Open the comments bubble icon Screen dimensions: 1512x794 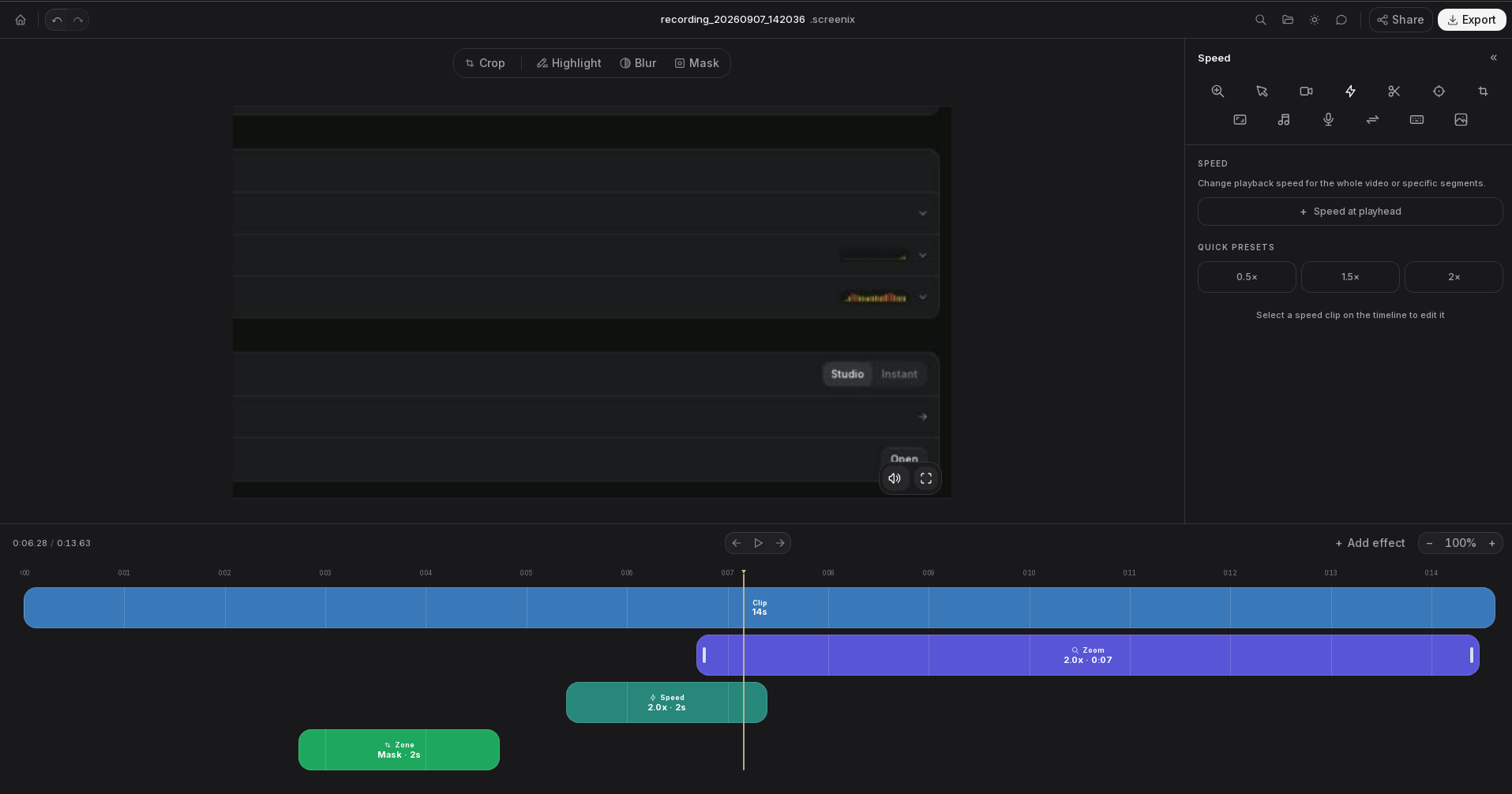coord(1341,20)
